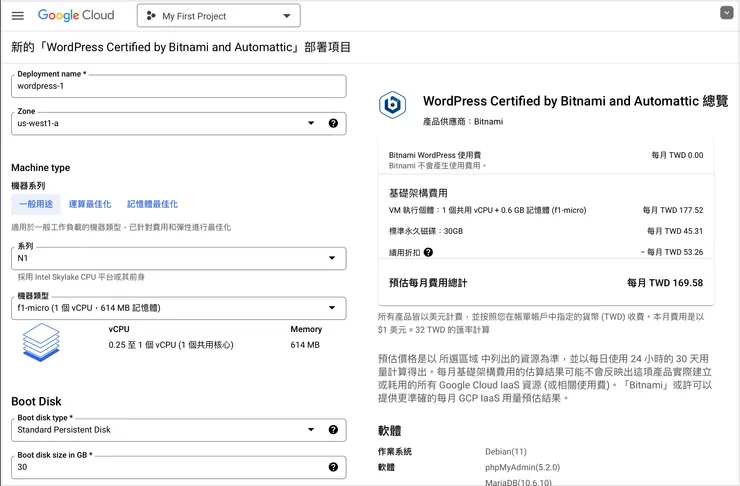
Task: Click the 每月 TWD 45.31 disk cost
Action: (675, 231)
